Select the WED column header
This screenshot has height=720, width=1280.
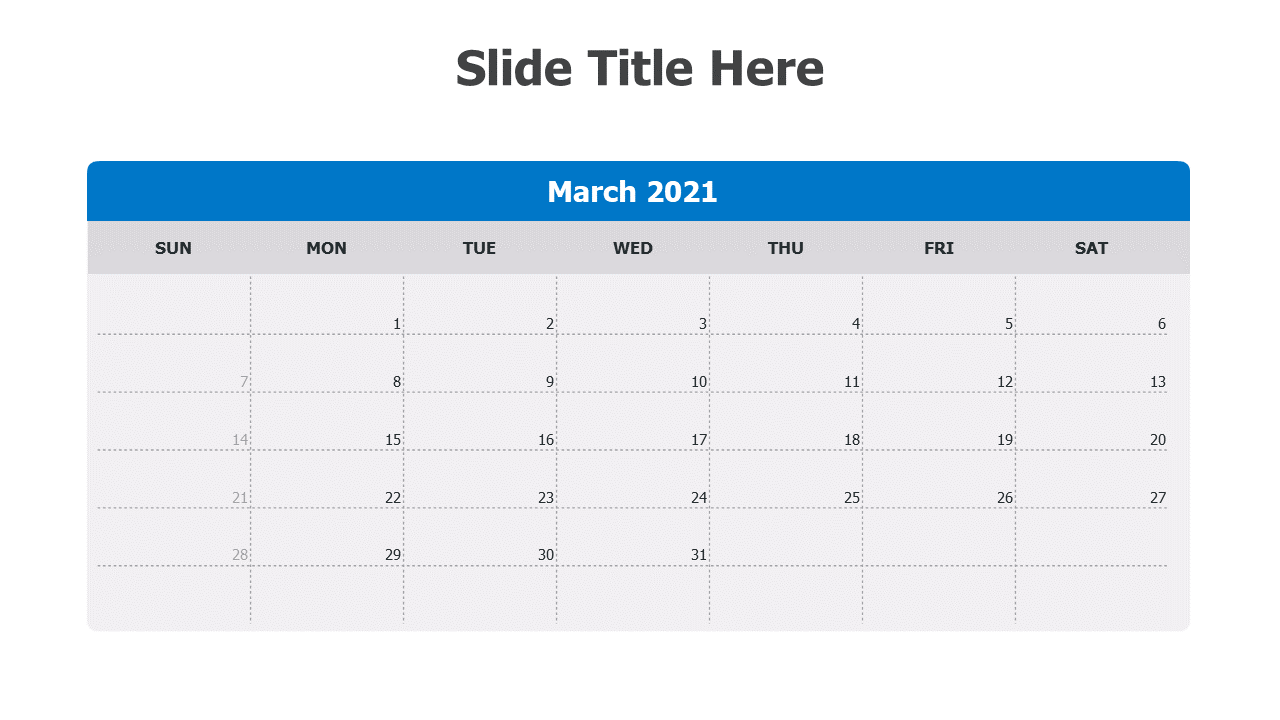click(633, 248)
